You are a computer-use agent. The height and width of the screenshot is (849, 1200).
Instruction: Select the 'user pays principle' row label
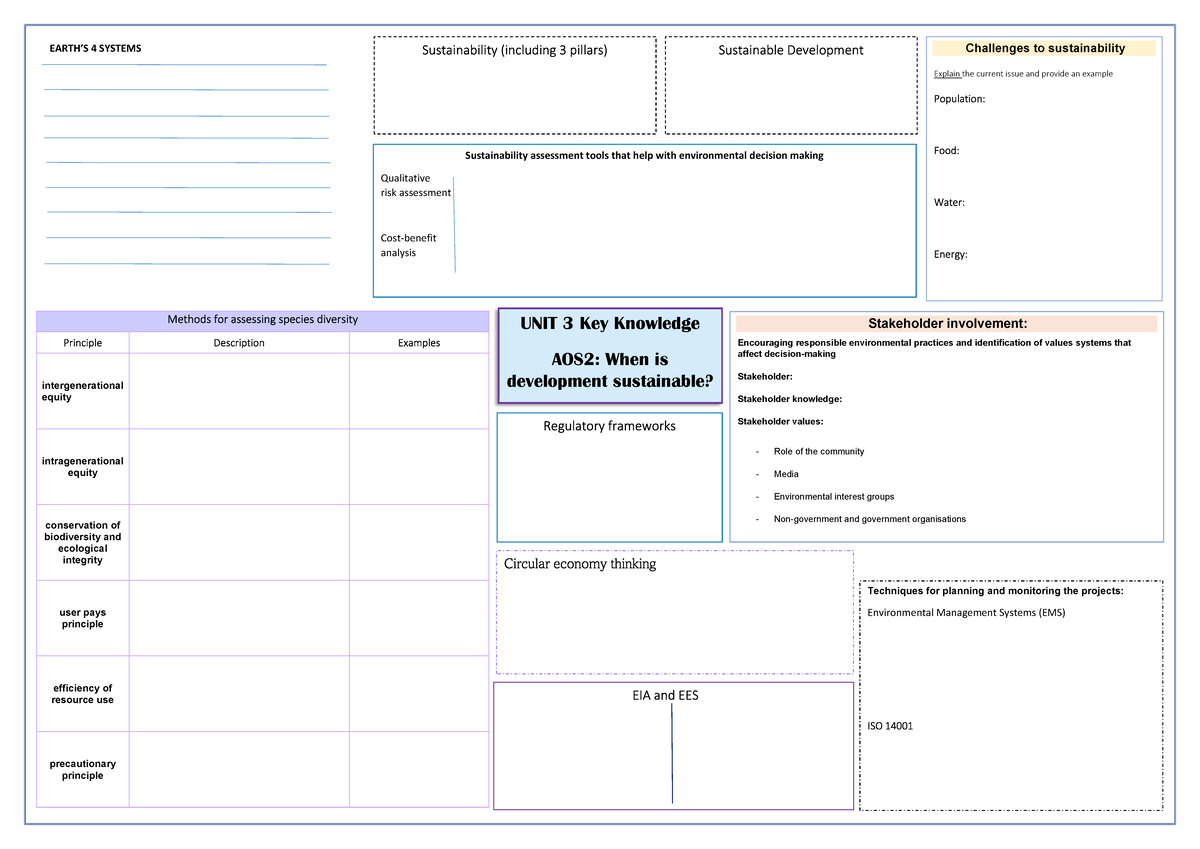(83, 618)
